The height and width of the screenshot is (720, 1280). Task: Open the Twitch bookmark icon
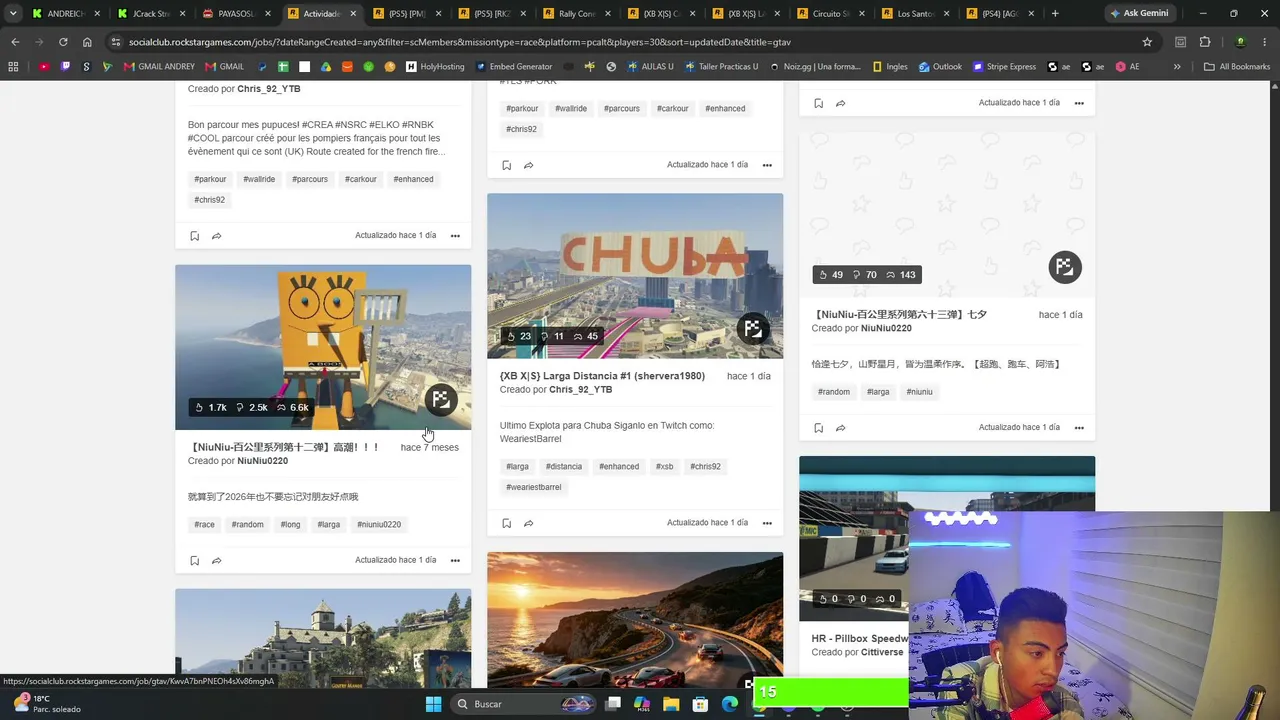tap(66, 67)
